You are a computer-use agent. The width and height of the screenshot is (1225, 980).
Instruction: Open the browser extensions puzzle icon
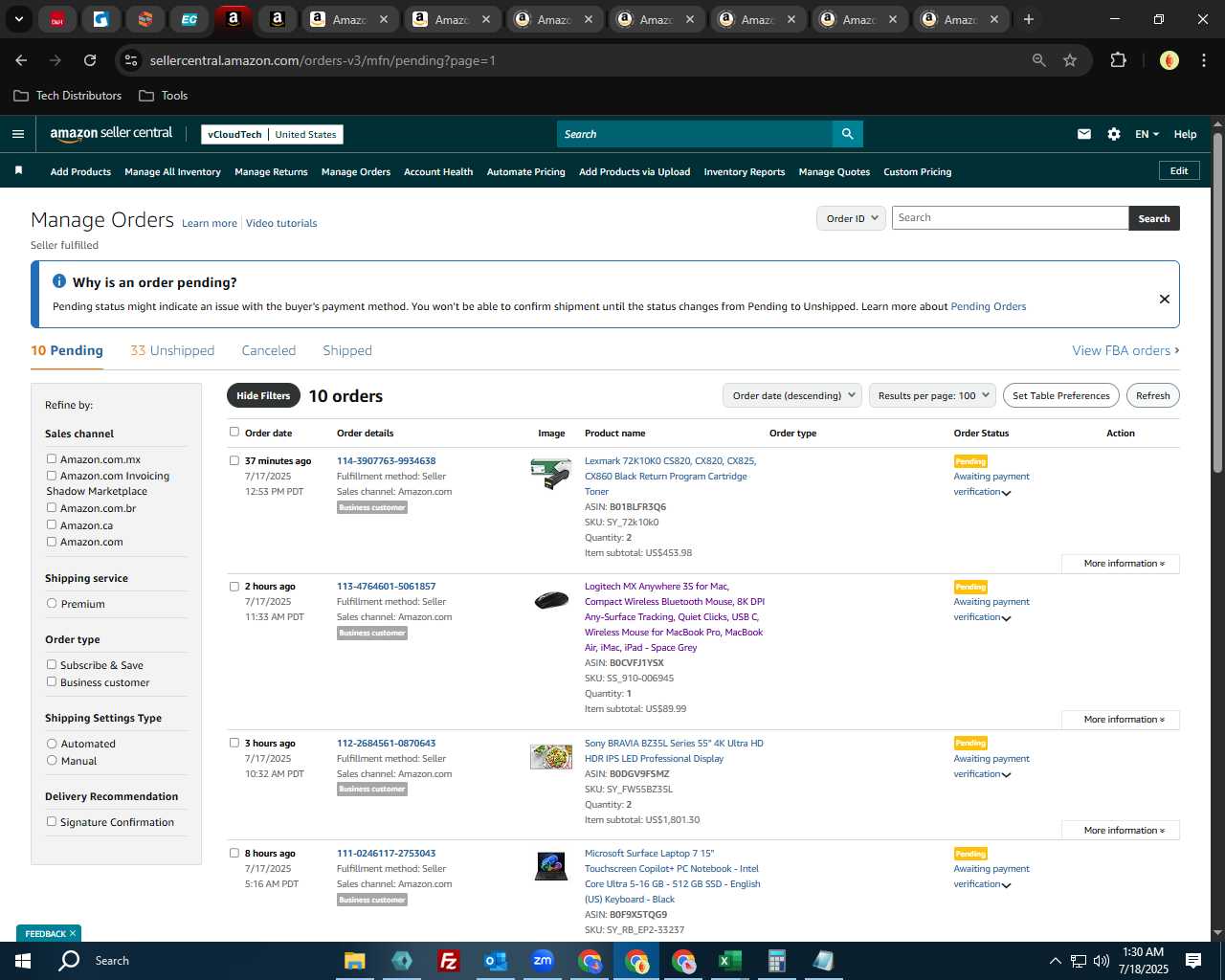(x=1118, y=60)
